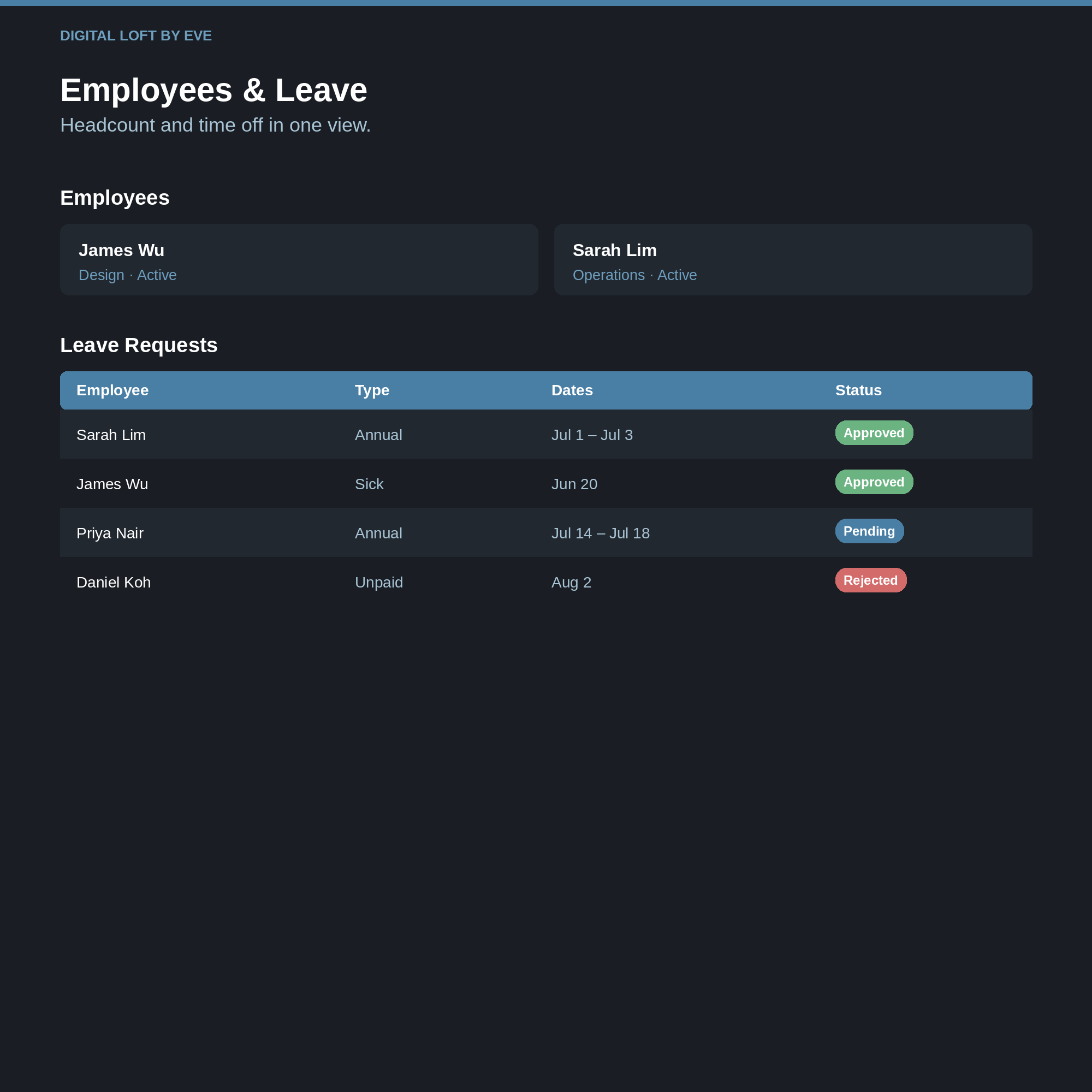The width and height of the screenshot is (1092, 1092).
Task: Sort by the Type column header
Action: click(372, 390)
